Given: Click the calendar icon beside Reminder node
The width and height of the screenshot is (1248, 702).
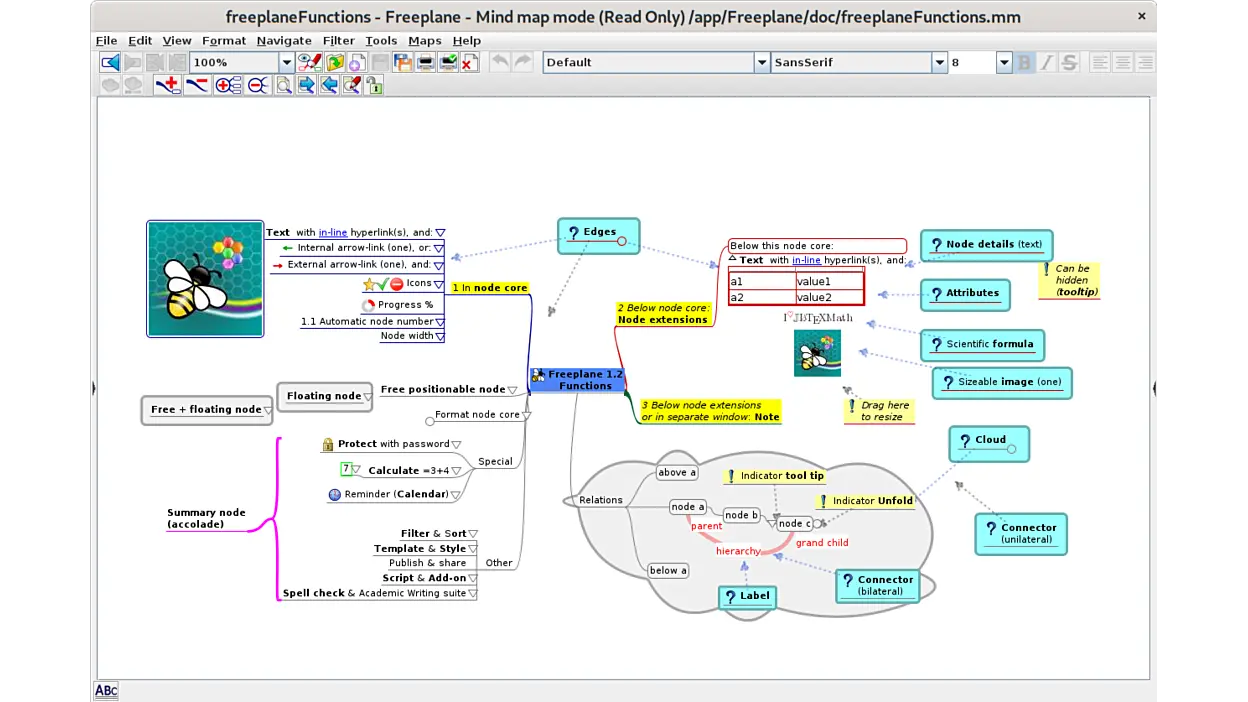Looking at the screenshot, I should click(335, 494).
